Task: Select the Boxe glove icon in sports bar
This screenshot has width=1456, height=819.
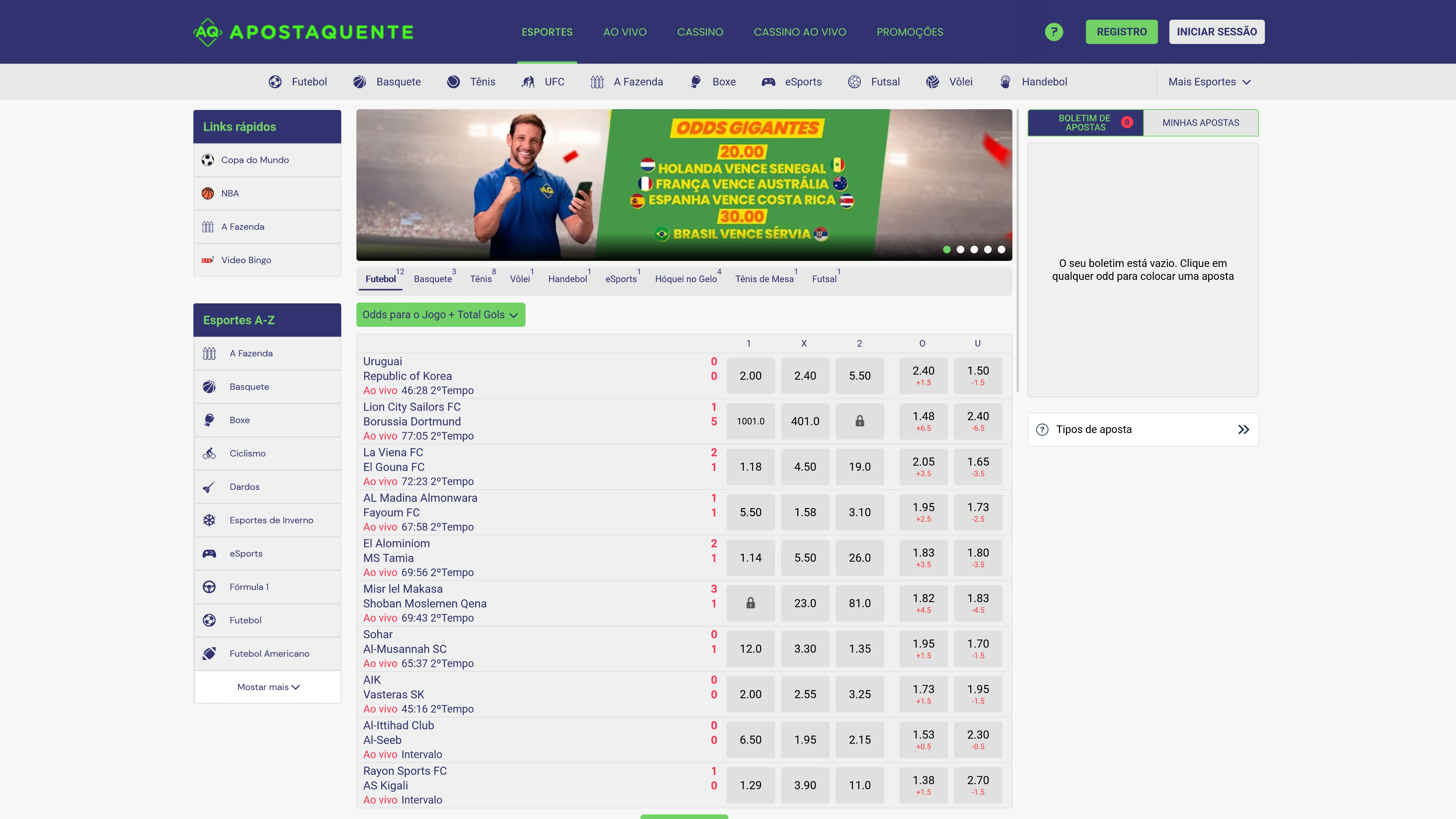Action: pyautogui.click(x=696, y=82)
